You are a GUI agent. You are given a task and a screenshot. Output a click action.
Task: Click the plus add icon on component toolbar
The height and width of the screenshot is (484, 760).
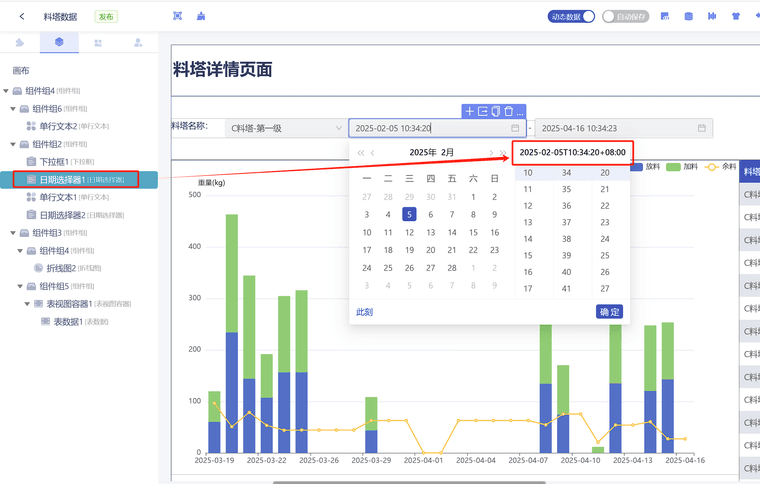pyautogui.click(x=469, y=111)
